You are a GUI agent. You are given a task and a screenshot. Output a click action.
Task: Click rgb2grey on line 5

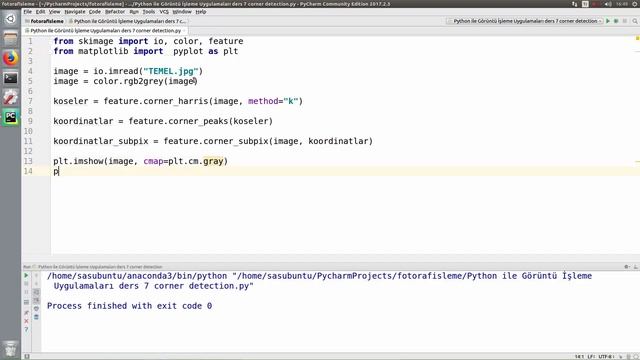tap(143, 81)
